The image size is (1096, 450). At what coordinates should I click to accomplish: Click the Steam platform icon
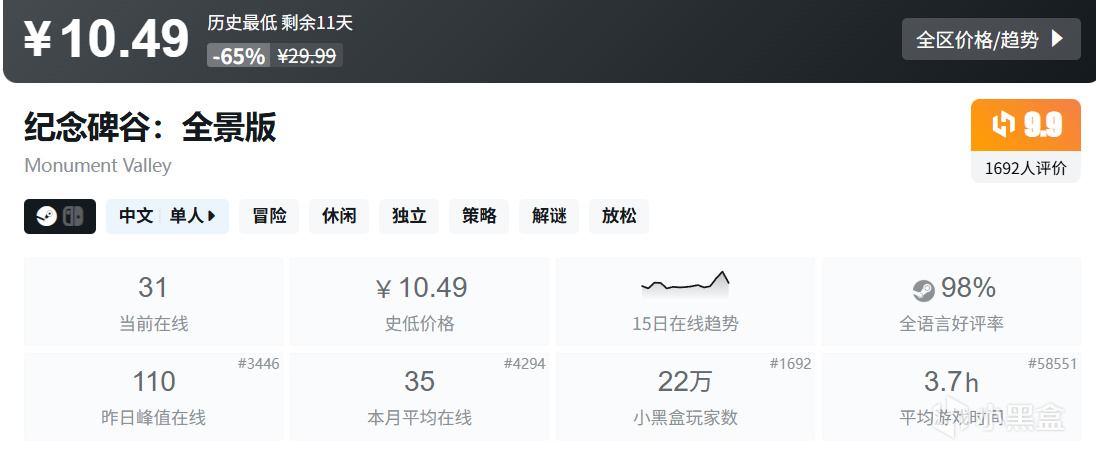pyautogui.click(x=47, y=217)
